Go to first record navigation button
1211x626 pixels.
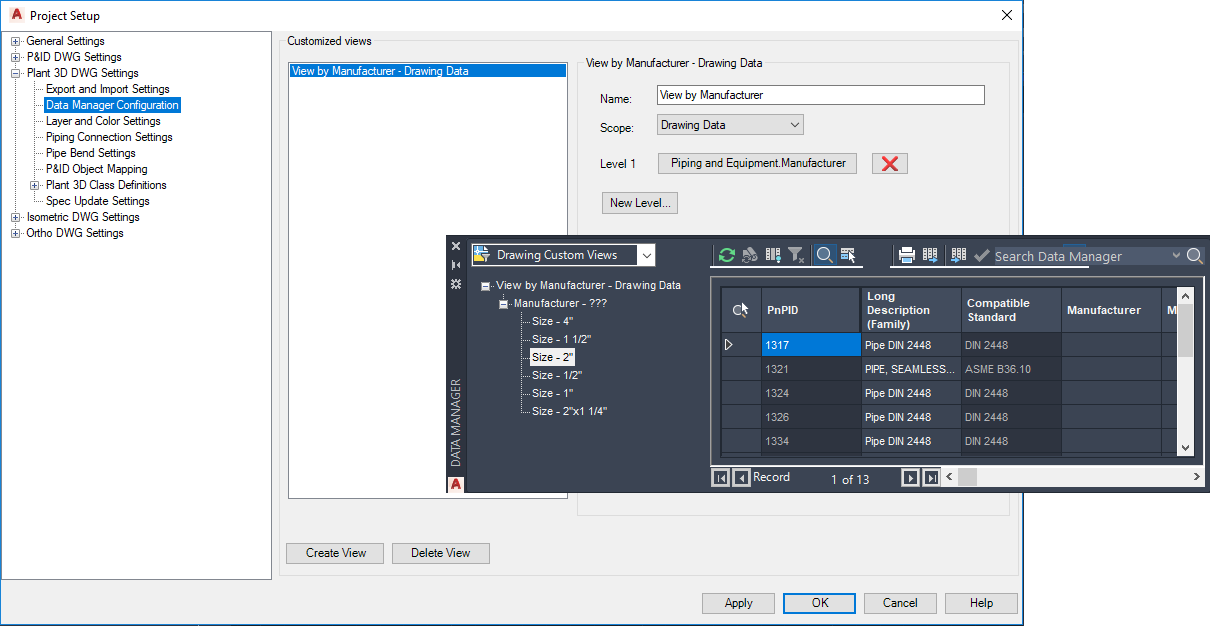click(x=720, y=478)
